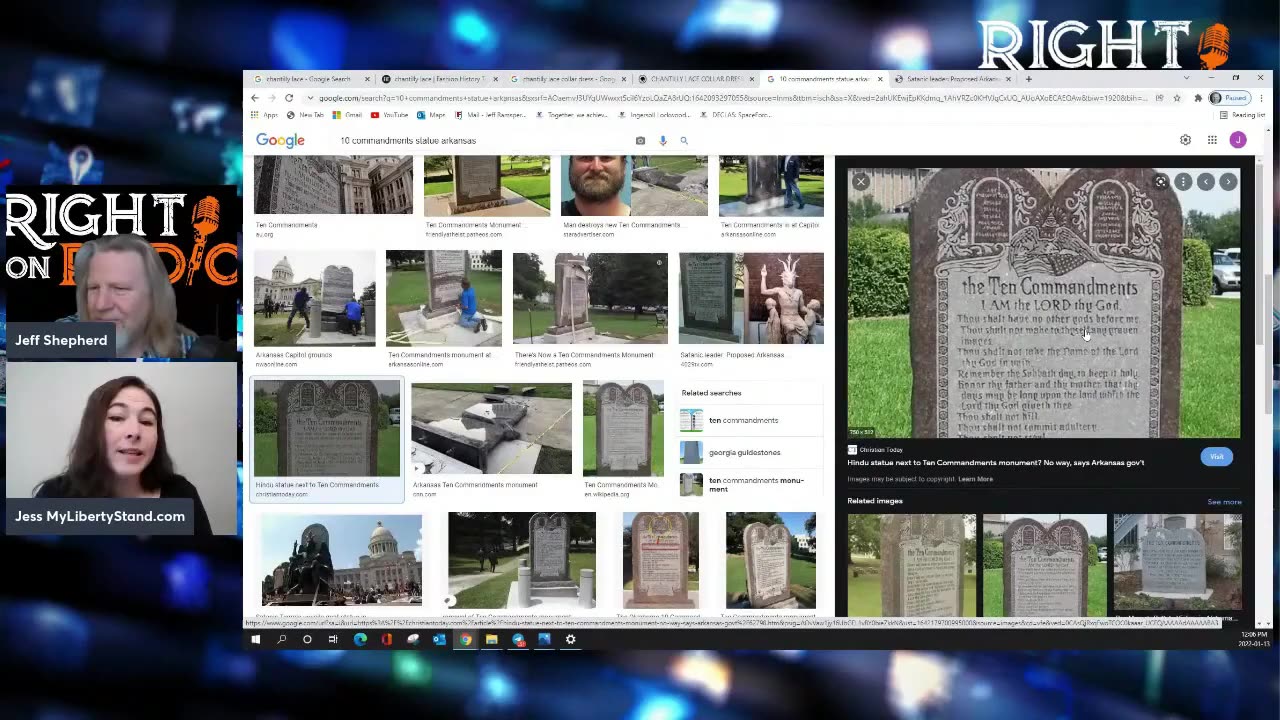The height and width of the screenshot is (720, 1280).
Task: Open the Arkansas Capitol grounds image result
Action: click(314, 298)
